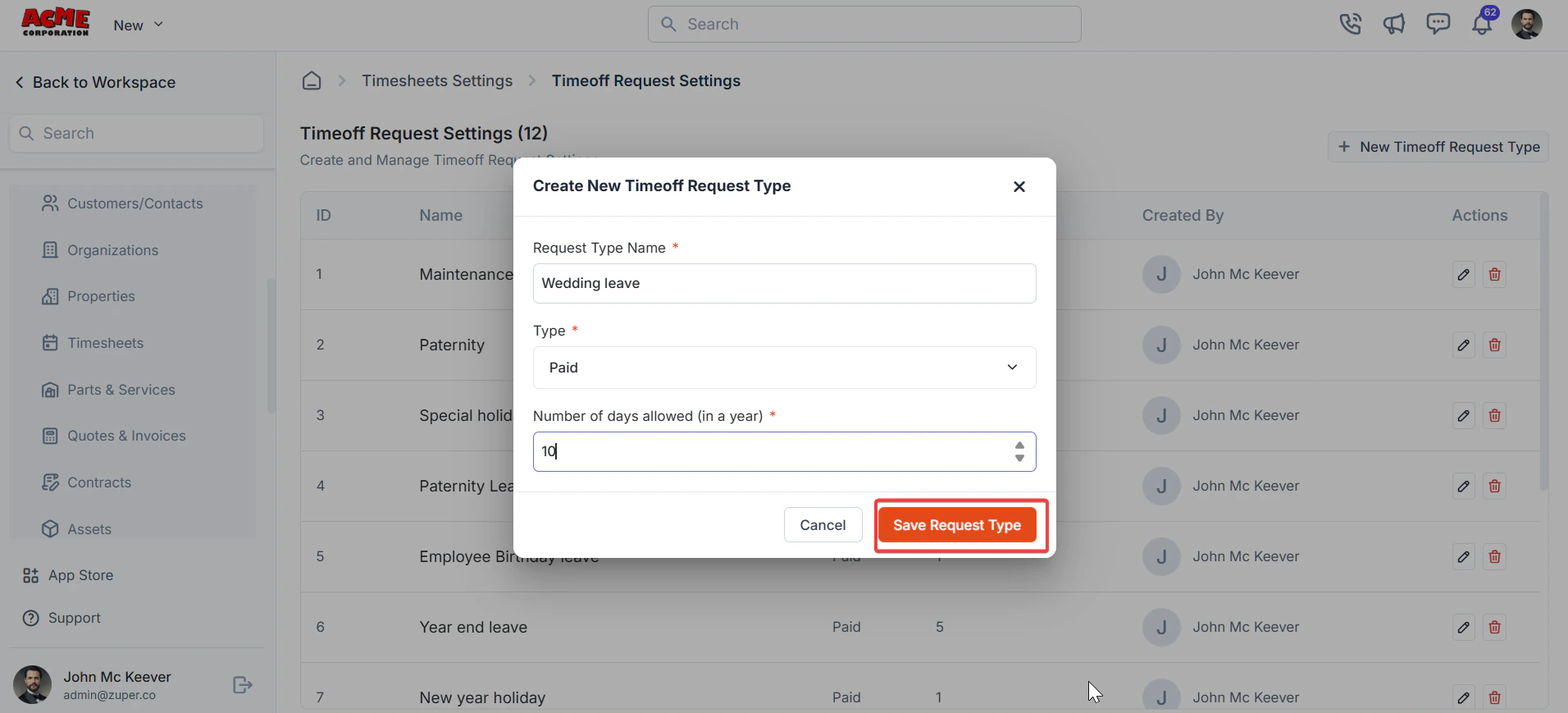
Task: Open the notifications bell with 62 badge
Action: 1482,24
